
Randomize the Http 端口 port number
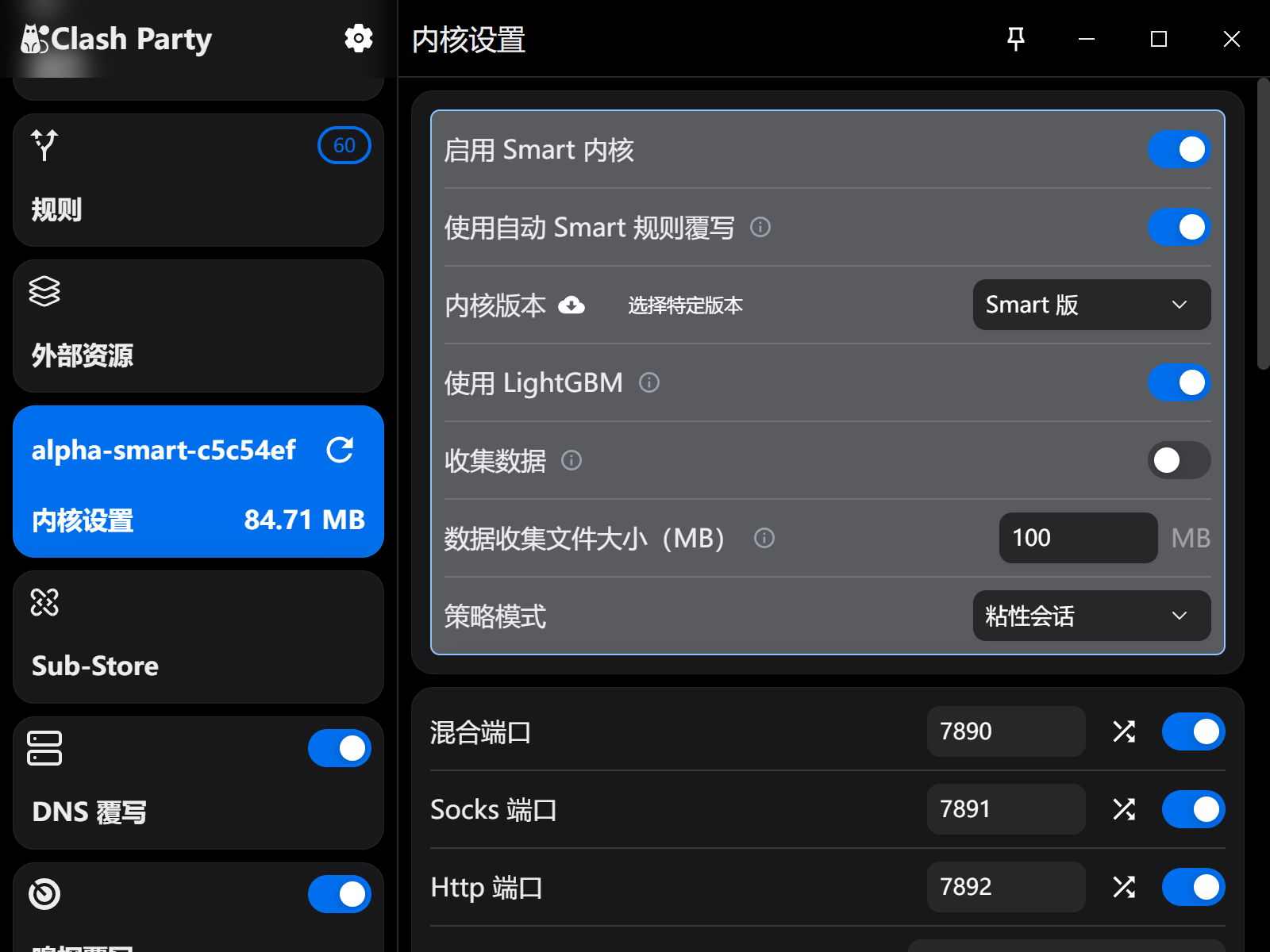point(1124,887)
